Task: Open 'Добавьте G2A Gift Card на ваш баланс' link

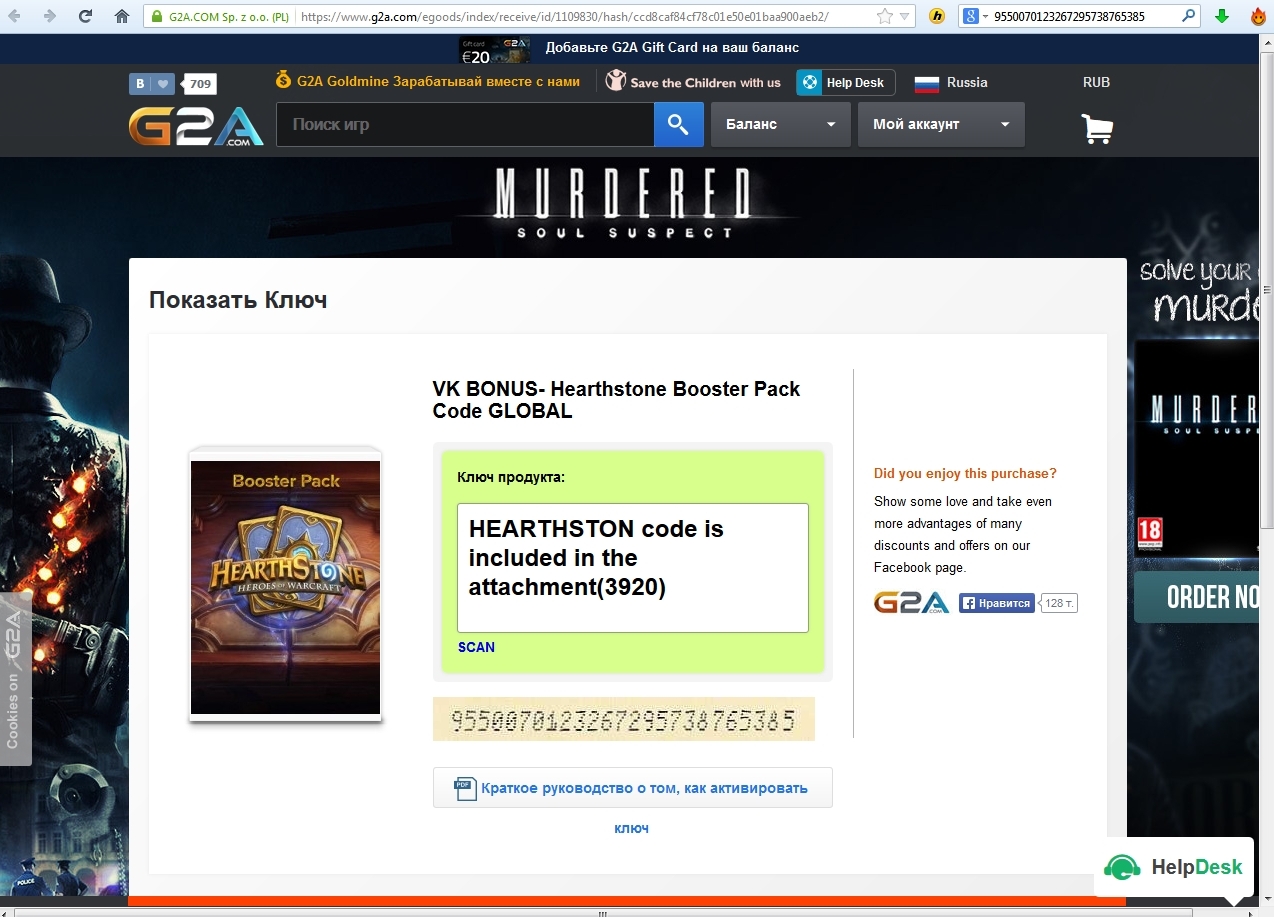Action: coord(672,48)
